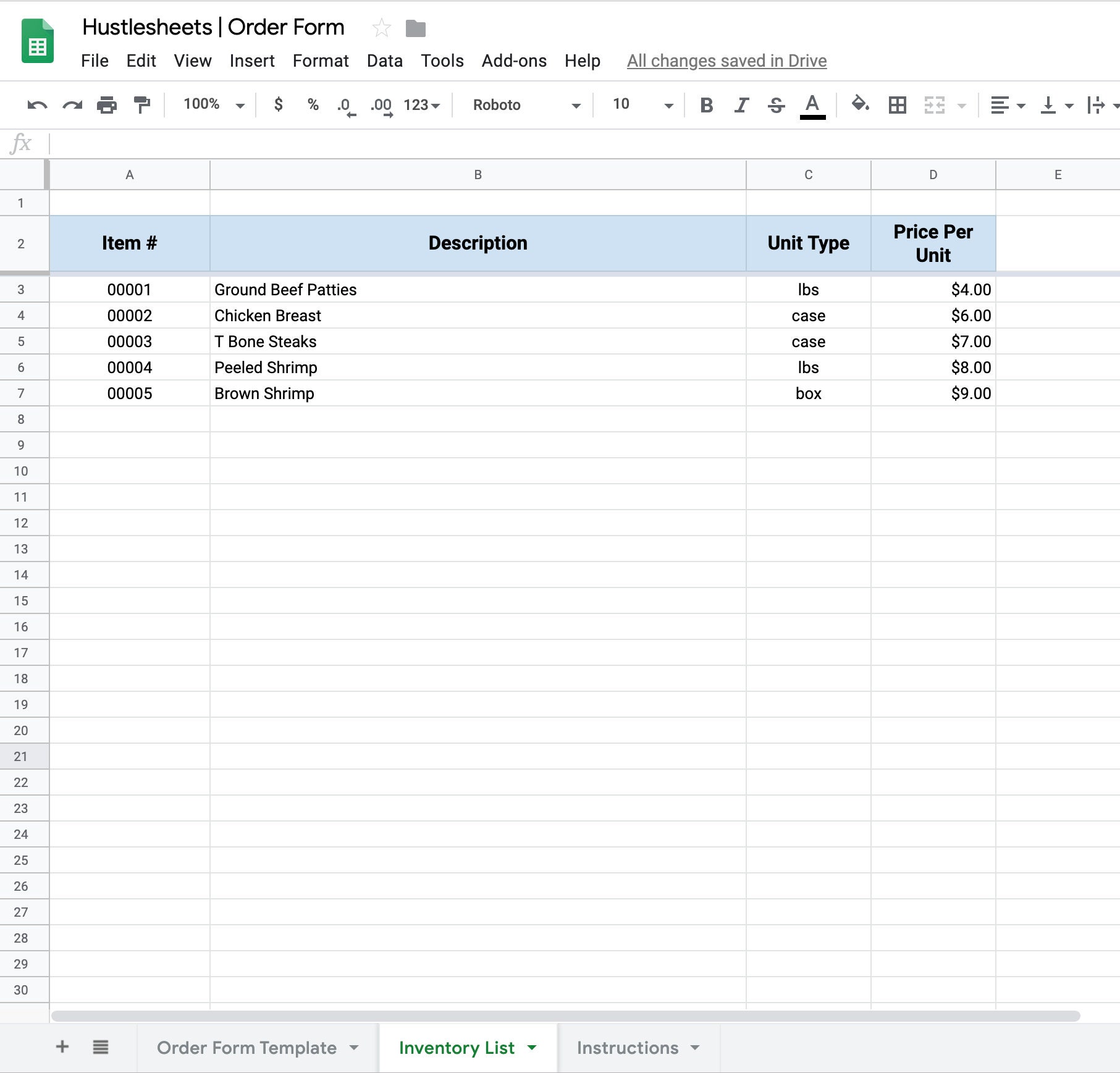Click the document title Hustlesheets | Order Form

coord(213,27)
